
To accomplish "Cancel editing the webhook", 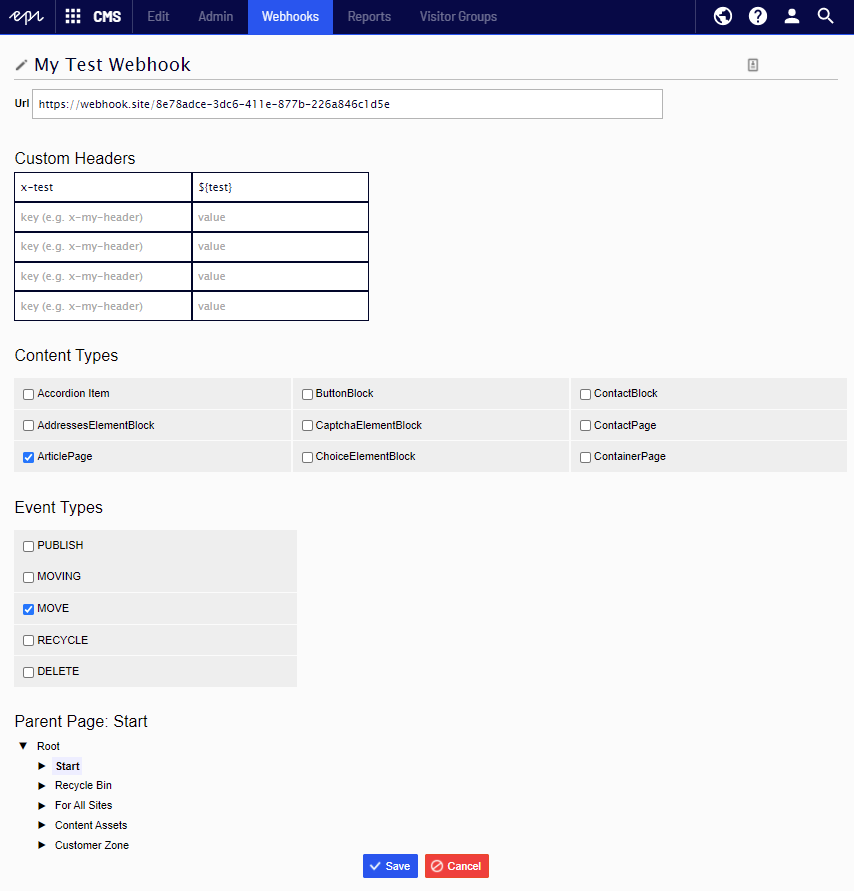I will (x=456, y=866).
